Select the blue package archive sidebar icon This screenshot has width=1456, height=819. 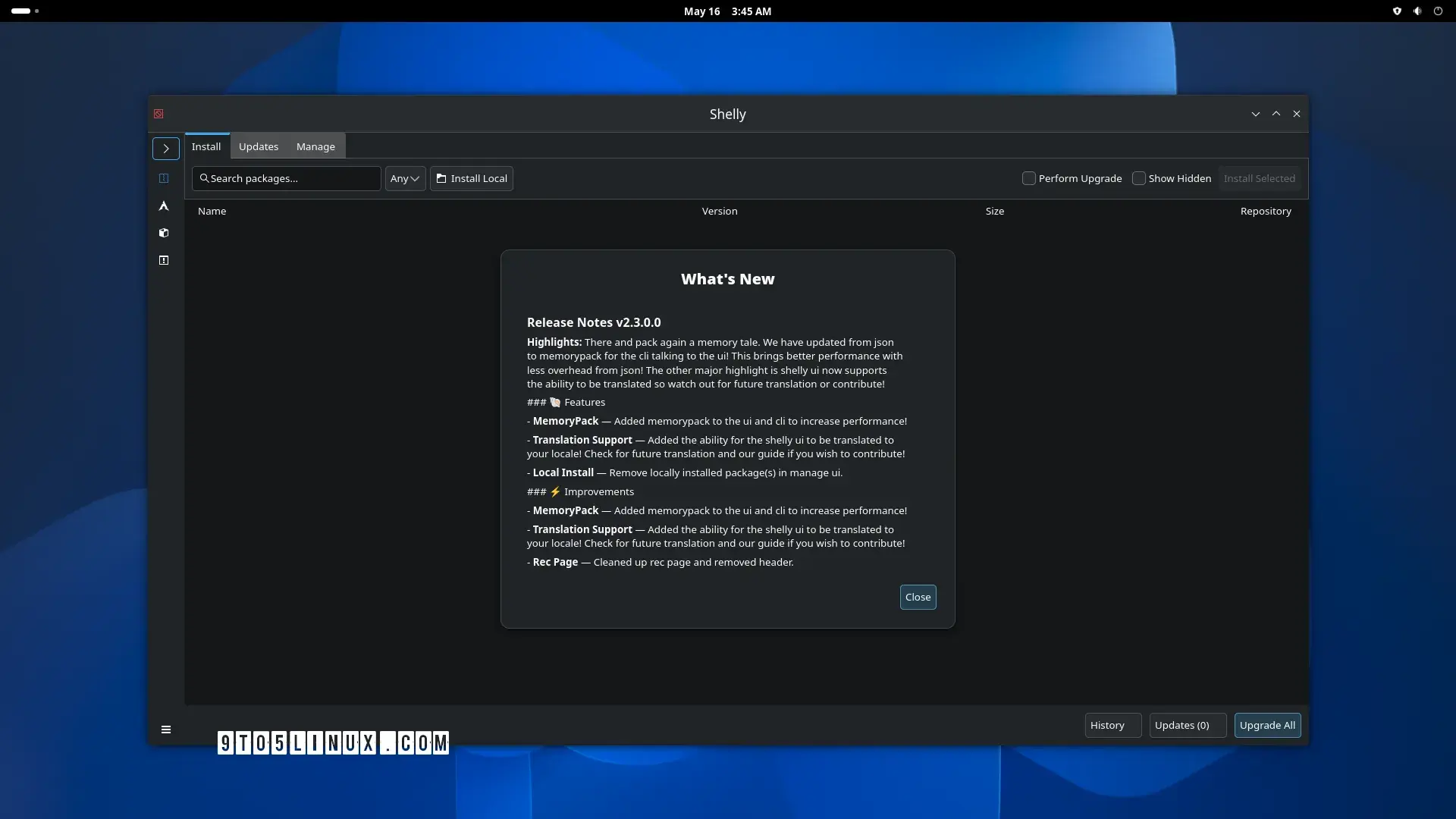click(x=164, y=178)
